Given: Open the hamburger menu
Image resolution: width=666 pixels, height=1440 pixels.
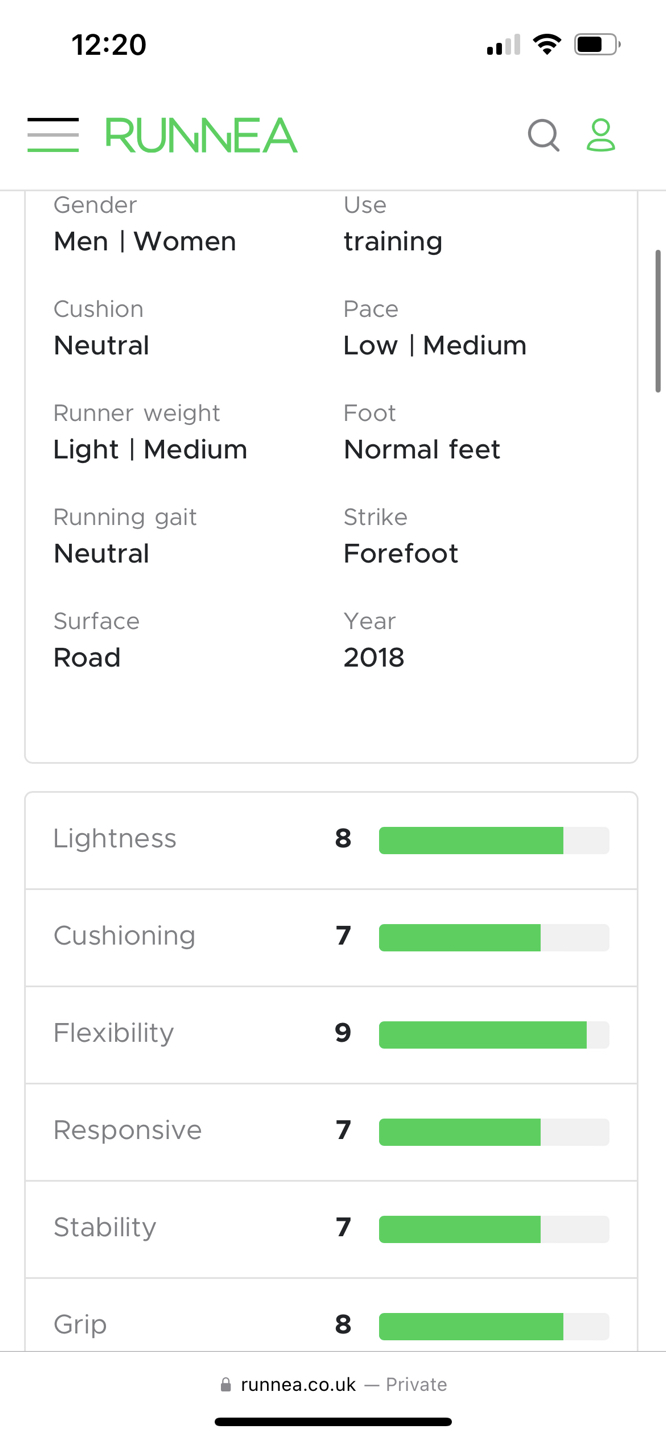Looking at the screenshot, I should [x=53, y=134].
